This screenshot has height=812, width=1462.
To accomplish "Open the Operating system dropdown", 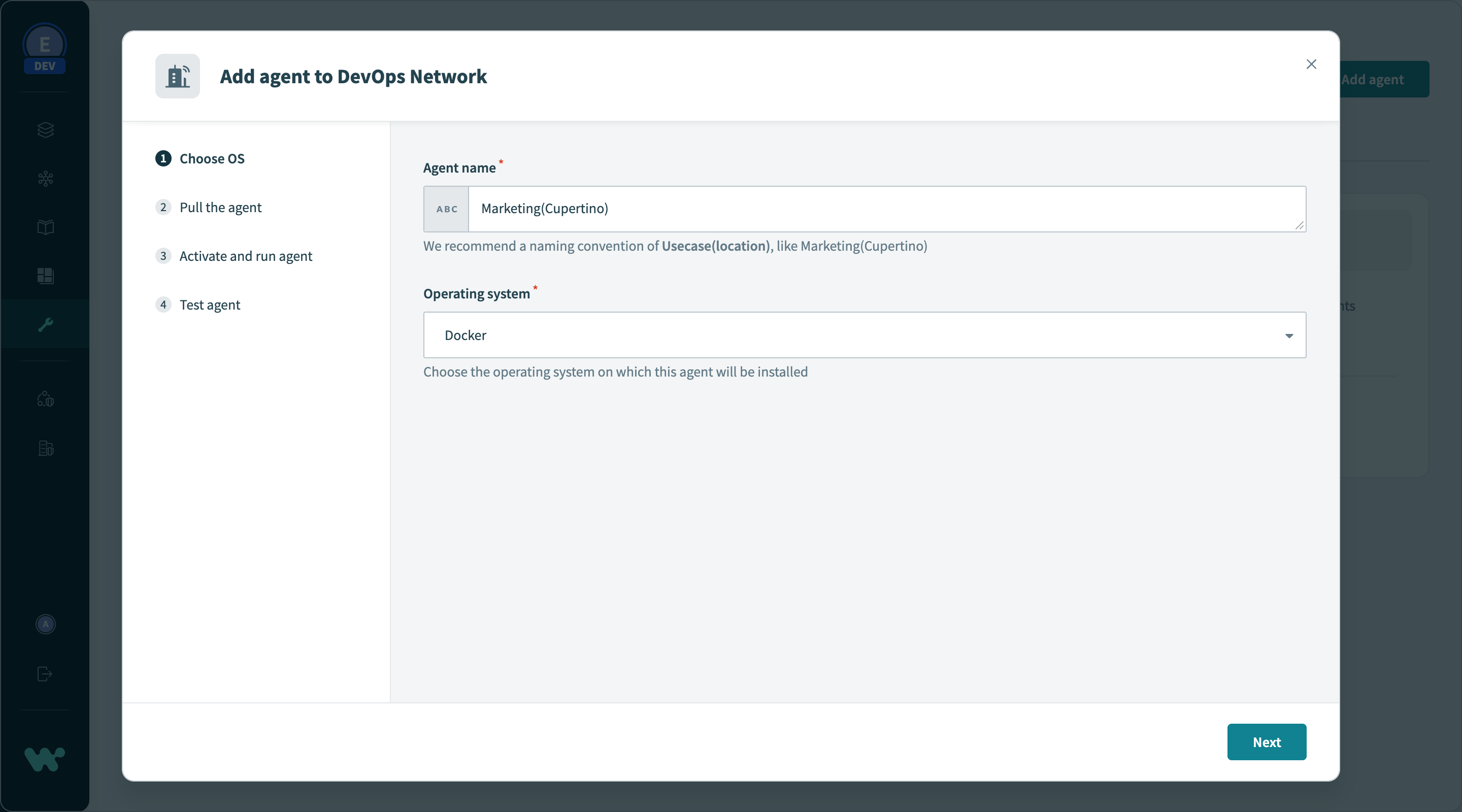I will click(x=865, y=335).
